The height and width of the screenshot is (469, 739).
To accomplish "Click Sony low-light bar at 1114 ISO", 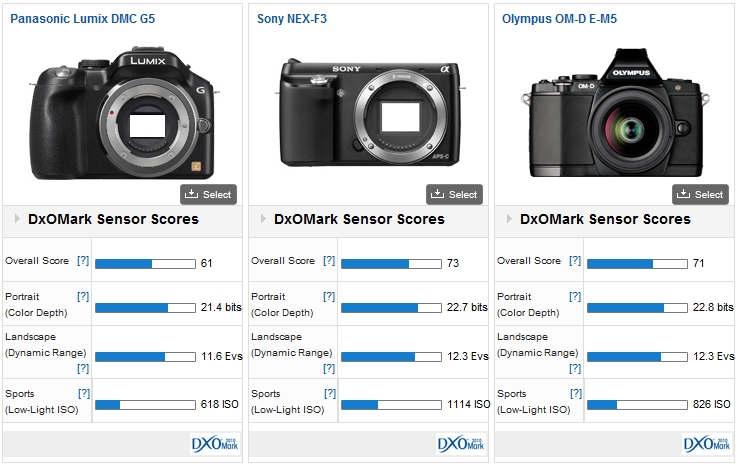I will click(x=391, y=405).
